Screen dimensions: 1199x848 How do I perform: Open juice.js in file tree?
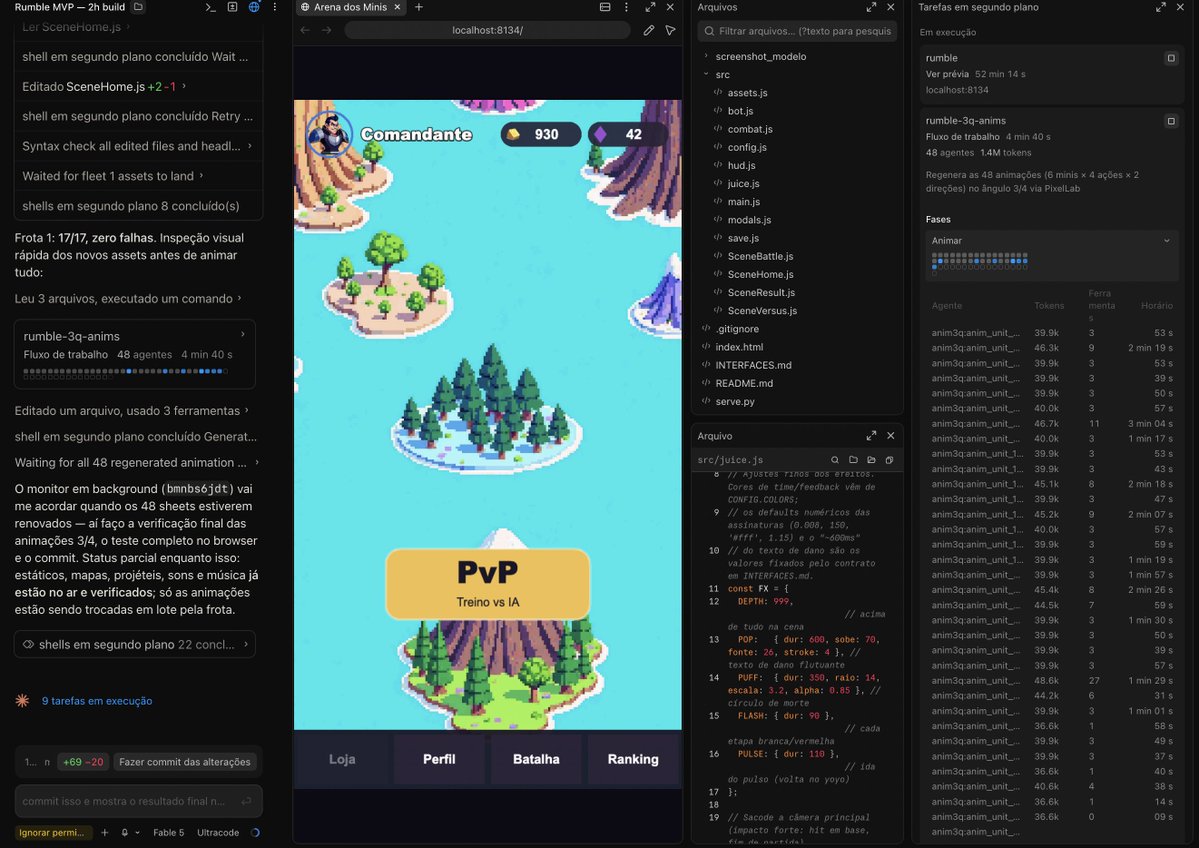tap(743, 184)
